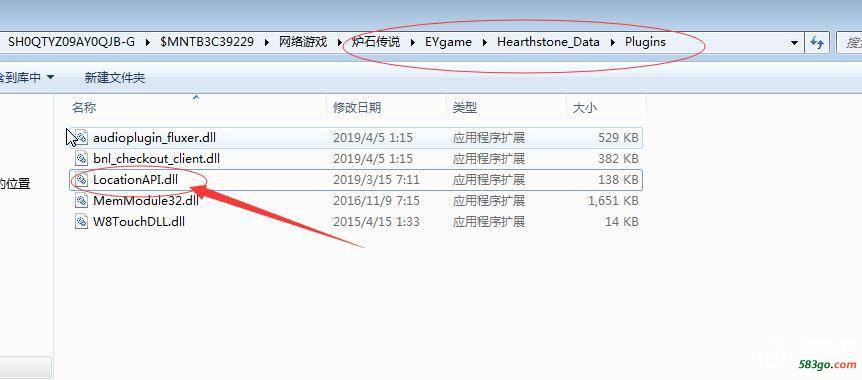Click the search box field
The image size is (862, 380).
[849, 42]
